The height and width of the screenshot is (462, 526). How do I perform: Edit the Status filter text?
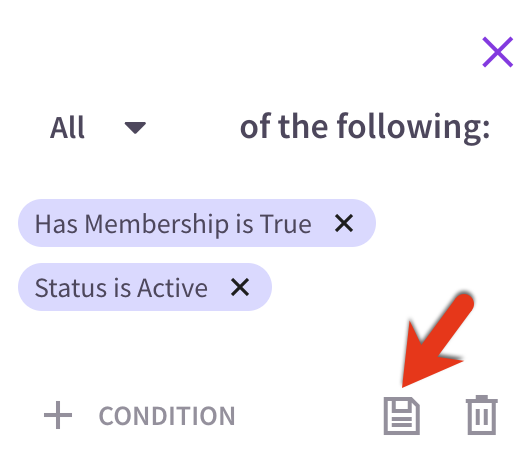click(x=121, y=288)
